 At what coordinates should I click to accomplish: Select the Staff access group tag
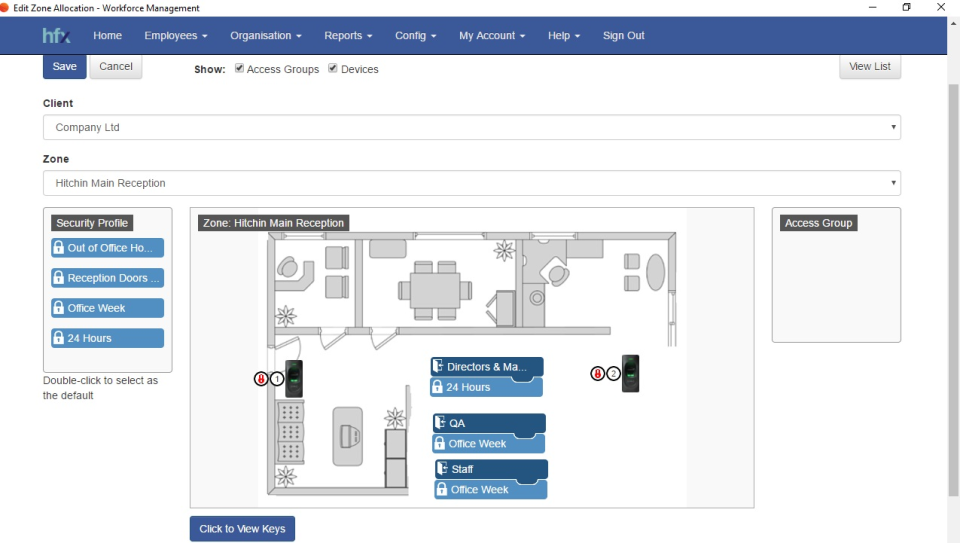point(492,469)
